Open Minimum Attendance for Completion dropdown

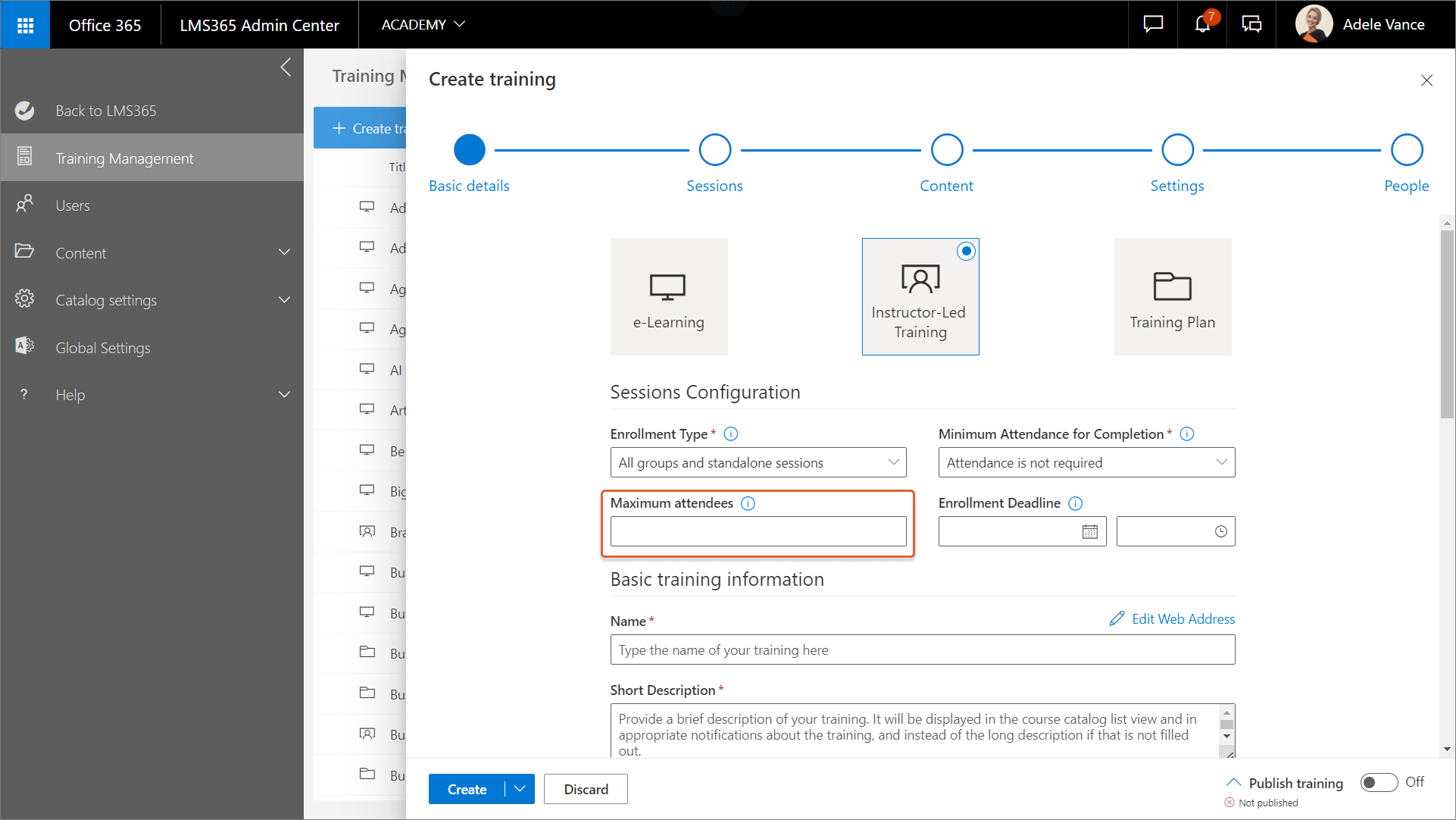tap(1086, 462)
